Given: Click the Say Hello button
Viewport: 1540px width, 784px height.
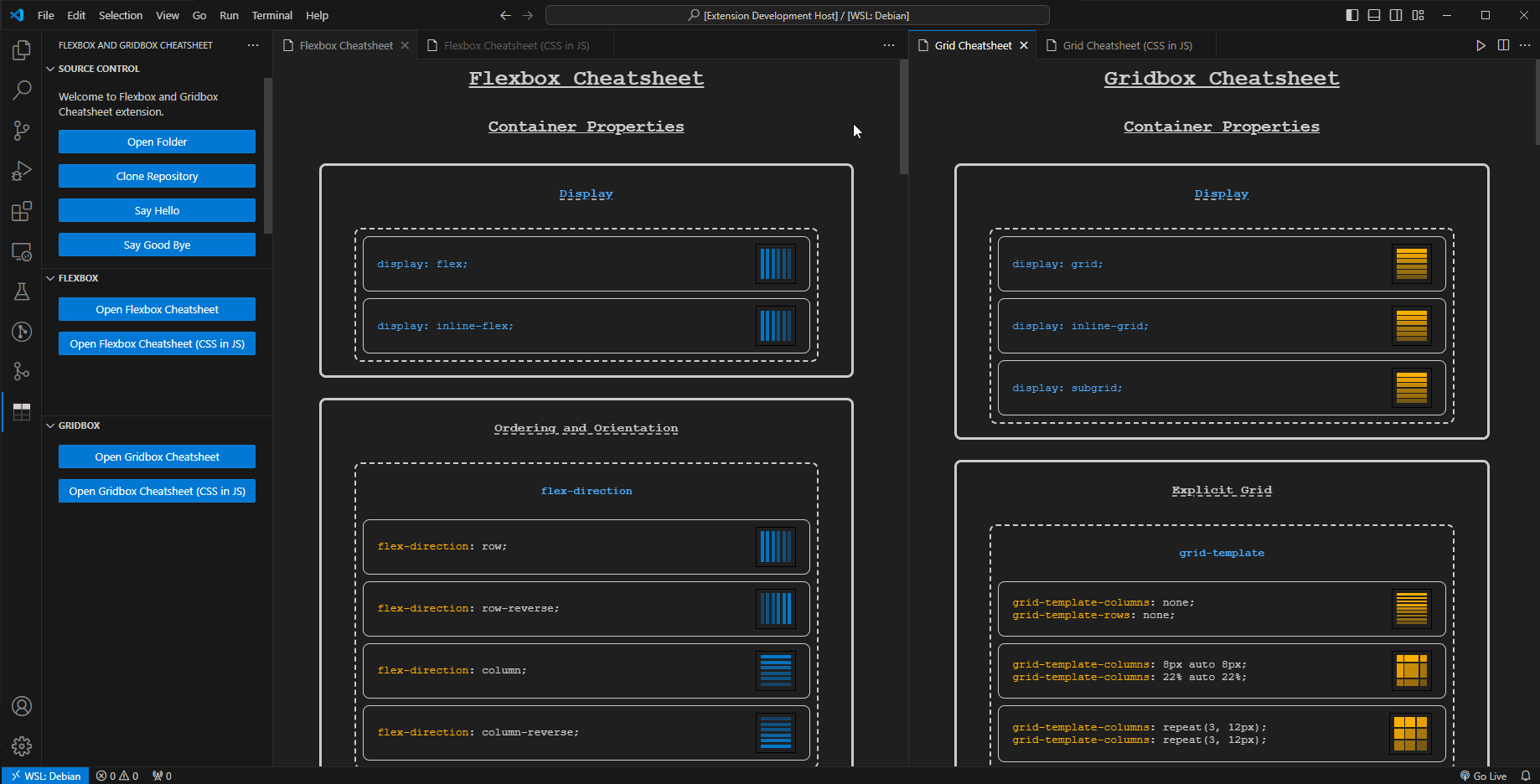Looking at the screenshot, I should (x=157, y=210).
